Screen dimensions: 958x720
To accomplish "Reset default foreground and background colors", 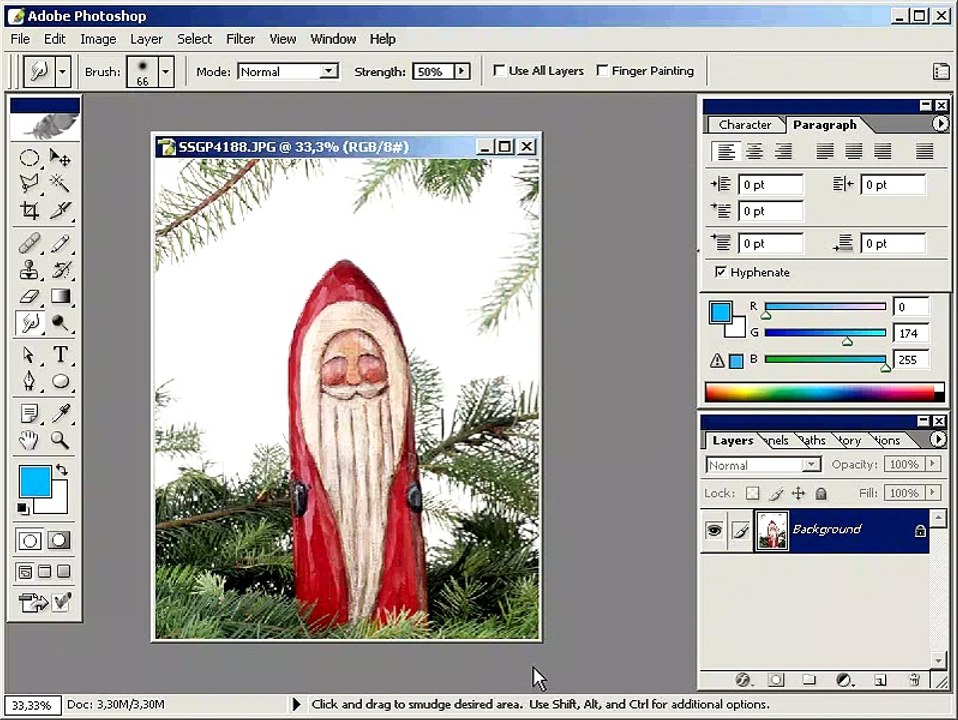I will click(x=23, y=508).
